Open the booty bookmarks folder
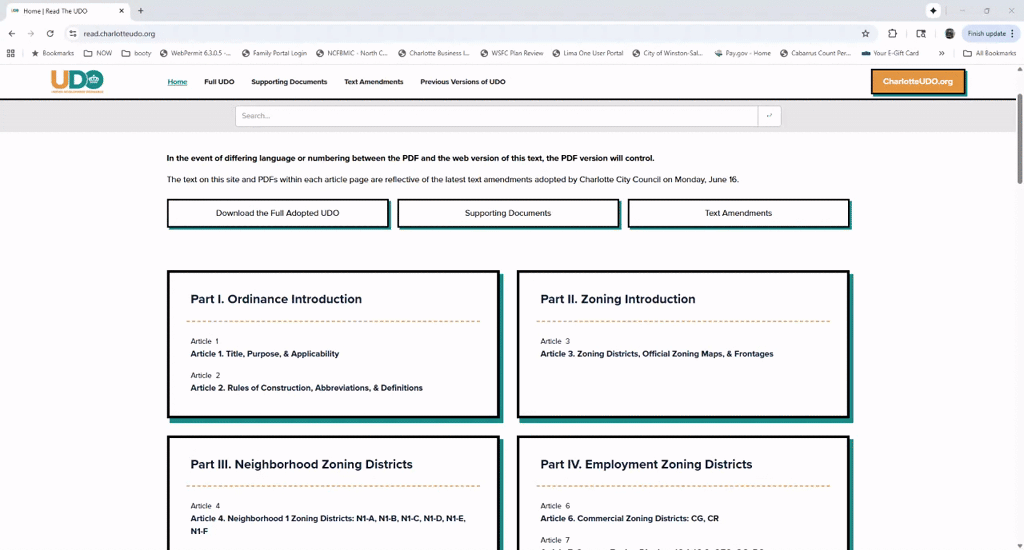The image size is (1024, 550). (x=136, y=53)
